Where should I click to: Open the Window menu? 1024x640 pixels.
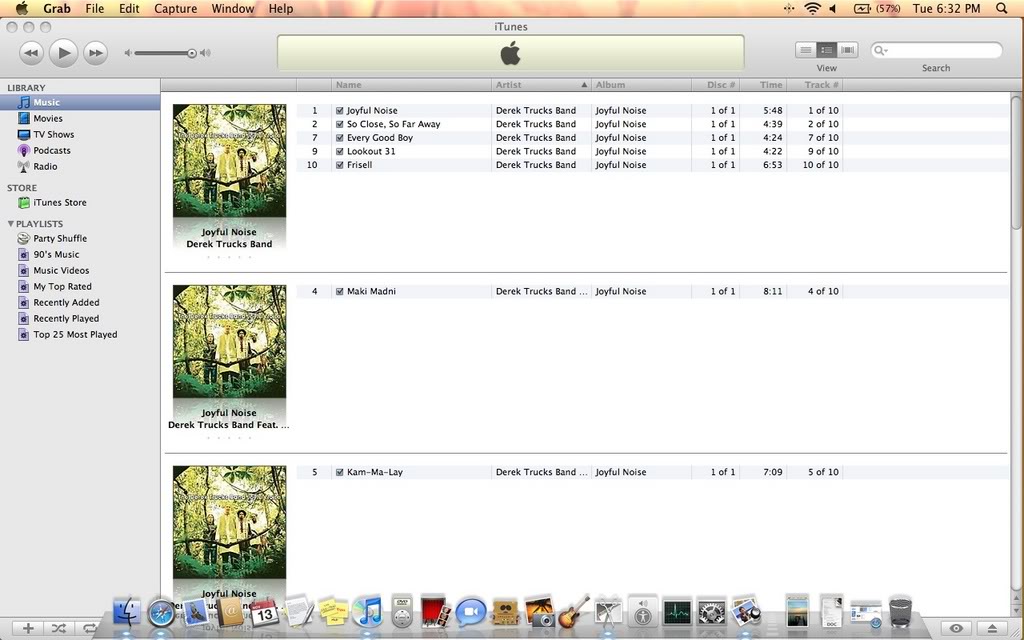point(232,8)
